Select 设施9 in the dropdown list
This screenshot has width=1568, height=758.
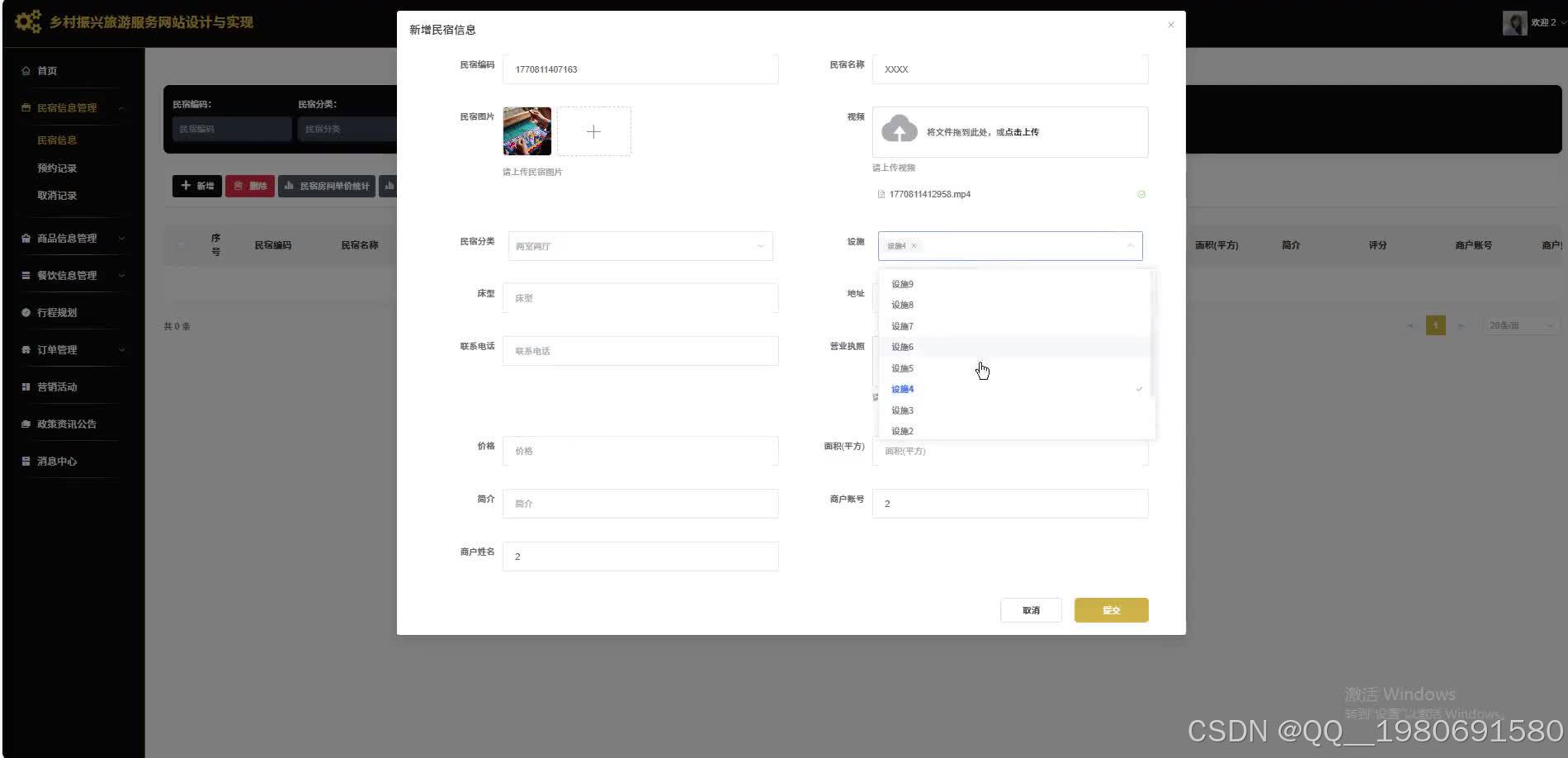[1014, 284]
